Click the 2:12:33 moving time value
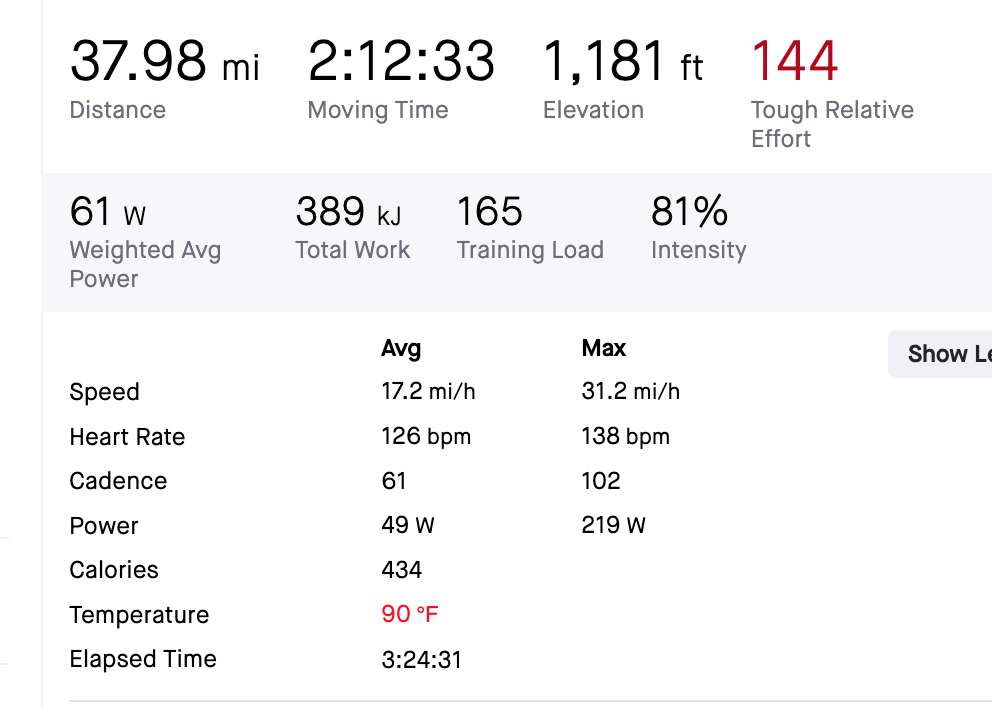 click(401, 61)
